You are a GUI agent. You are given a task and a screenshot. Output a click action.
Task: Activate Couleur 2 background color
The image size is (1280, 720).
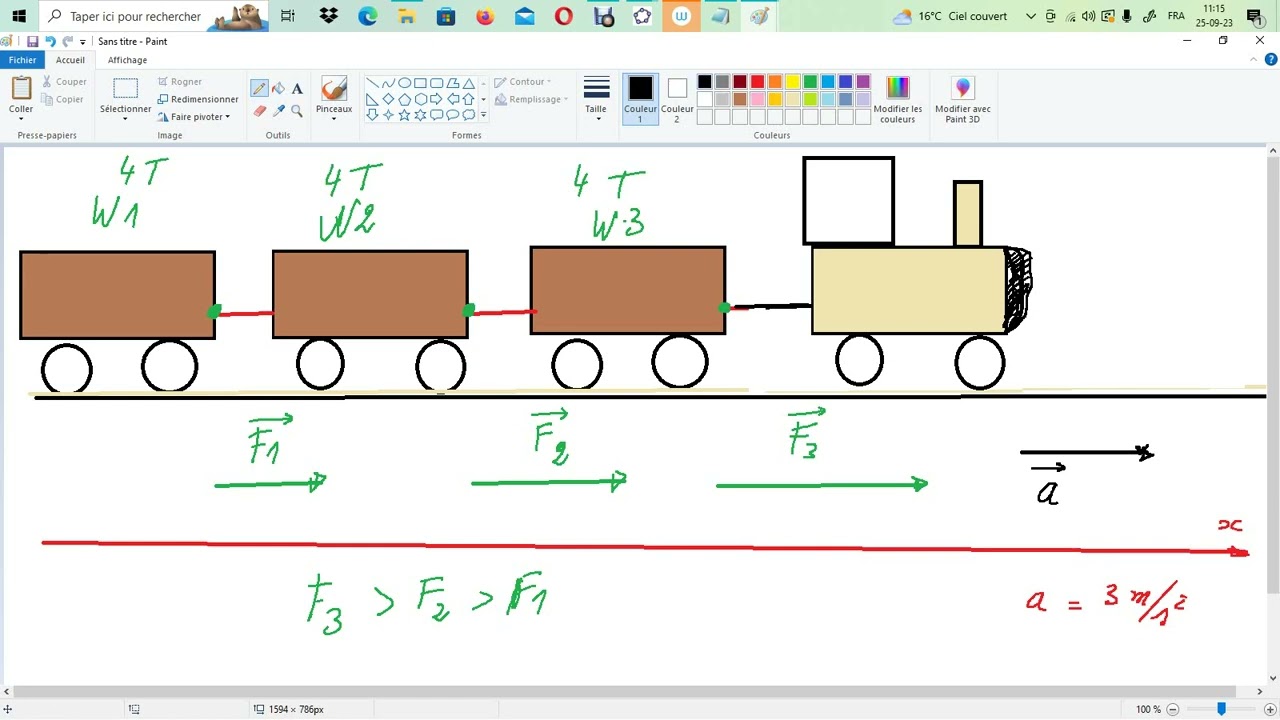[x=677, y=99]
